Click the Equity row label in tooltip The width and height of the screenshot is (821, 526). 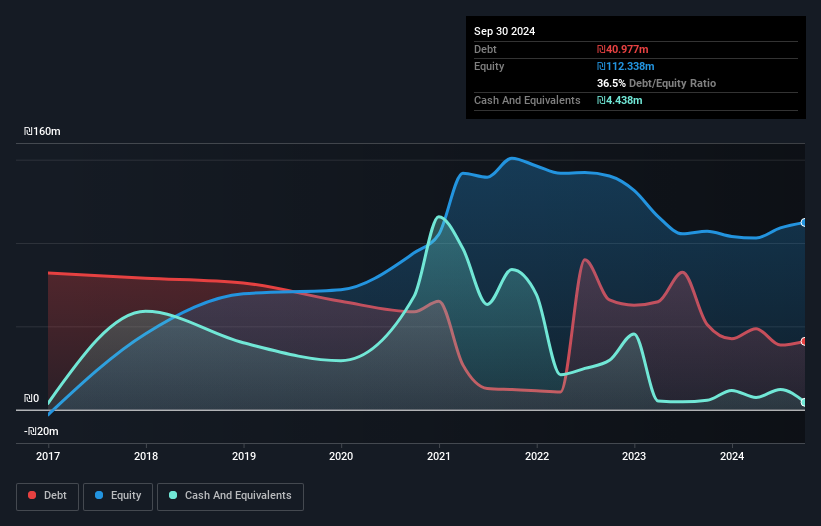click(x=489, y=66)
